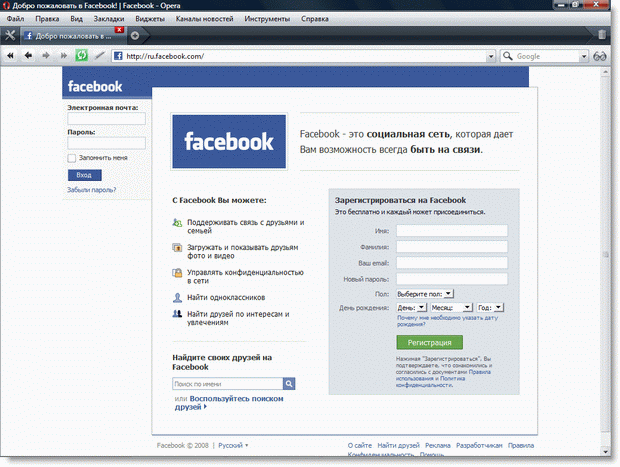Open Opera panels wrench icon
Image resolution: width=620 pixels, height=467 pixels.
click(10, 36)
